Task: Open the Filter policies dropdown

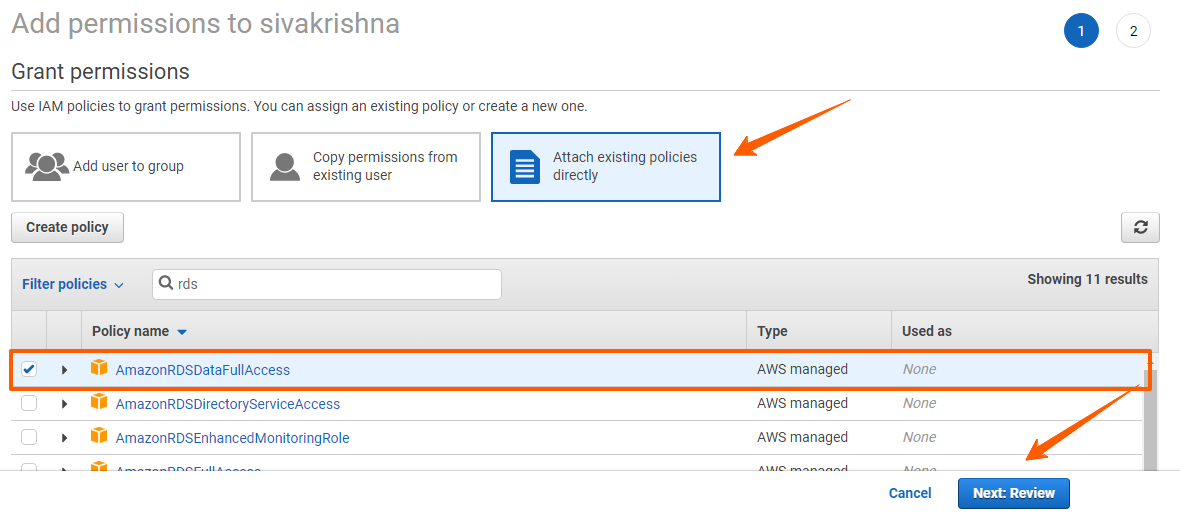Action: pos(73,285)
